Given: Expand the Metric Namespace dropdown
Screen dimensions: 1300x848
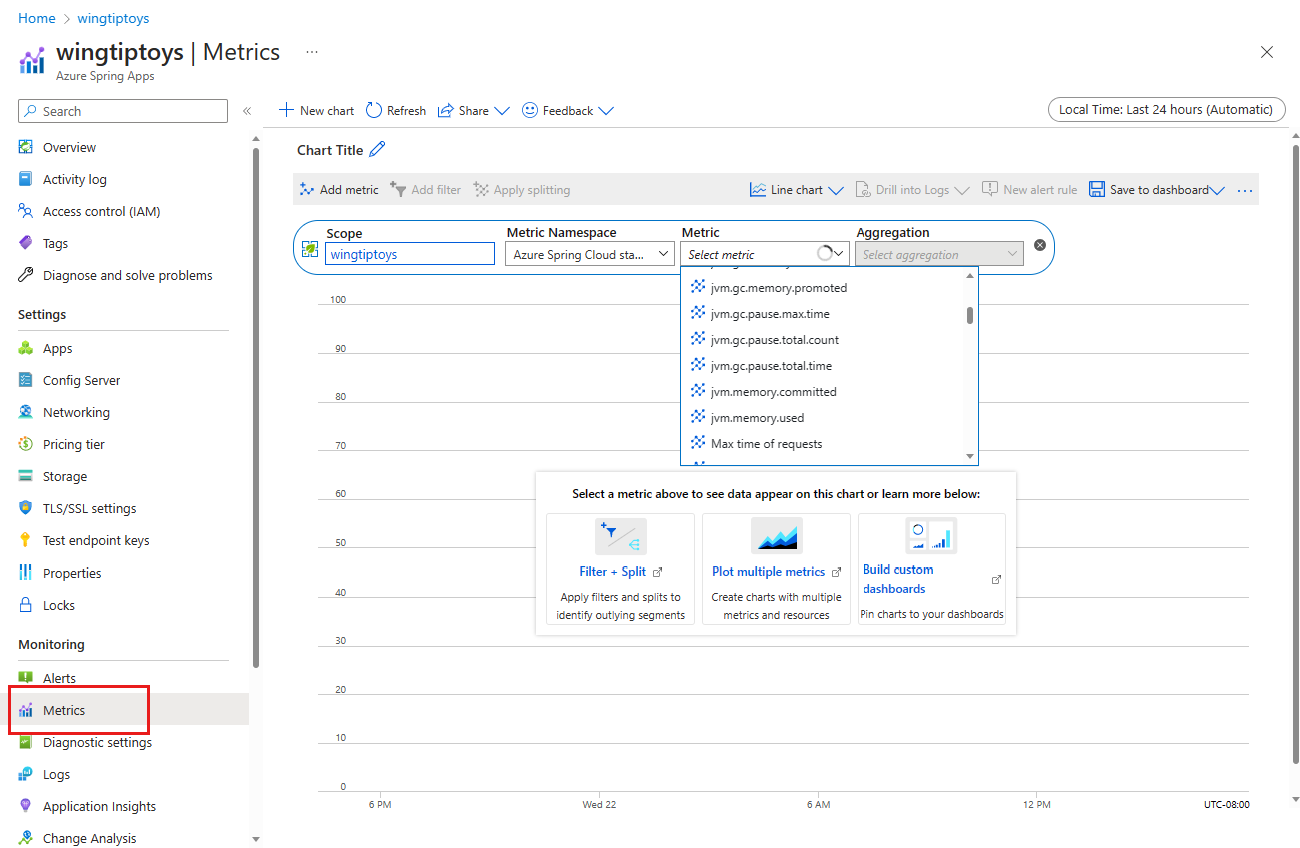Looking at the screenshot, I should tap(589, 255).
